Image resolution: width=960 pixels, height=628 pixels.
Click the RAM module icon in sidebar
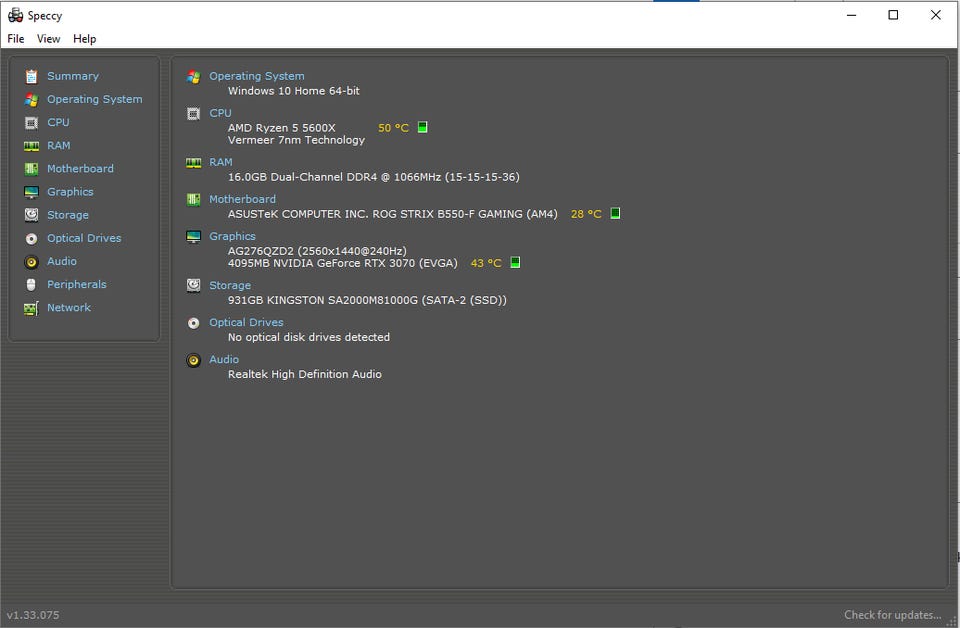click(x=31, y=146)
